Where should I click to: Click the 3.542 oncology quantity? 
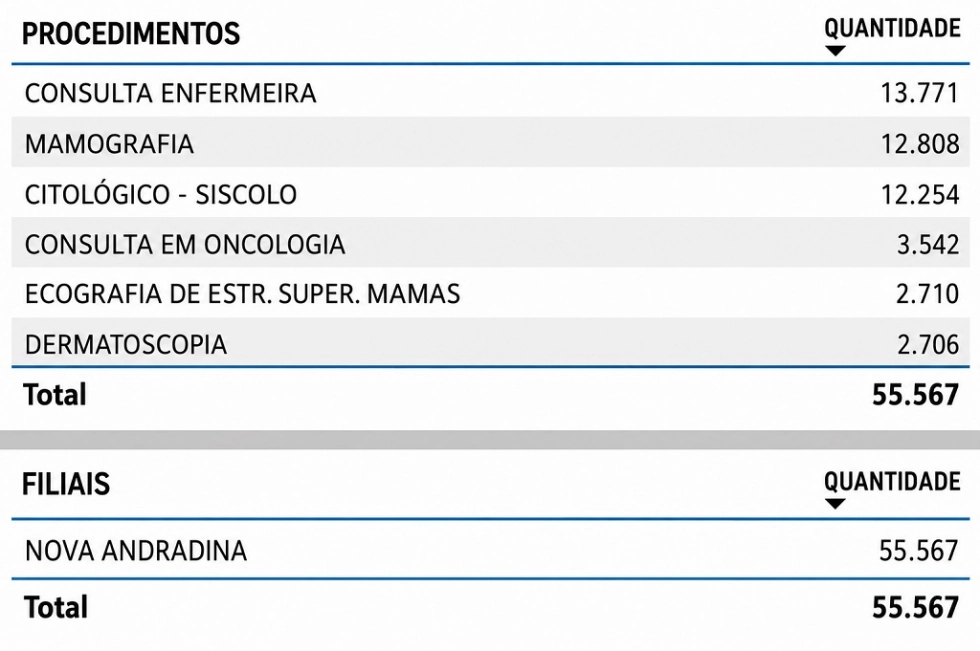[x=928, y=244]
